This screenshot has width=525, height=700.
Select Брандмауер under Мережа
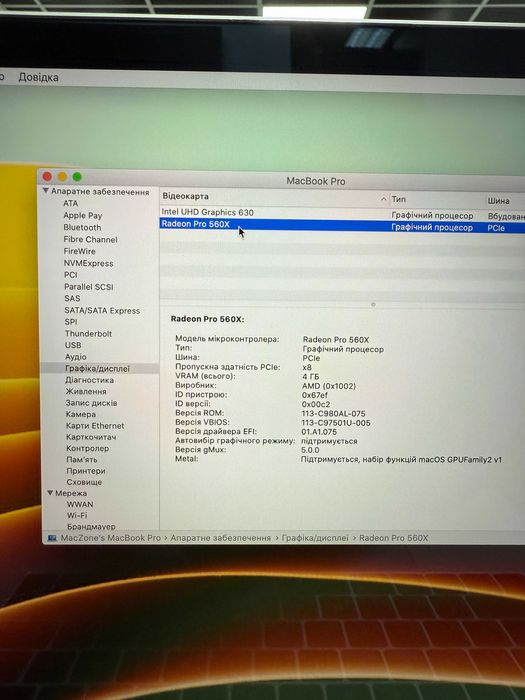pos(91,526)
